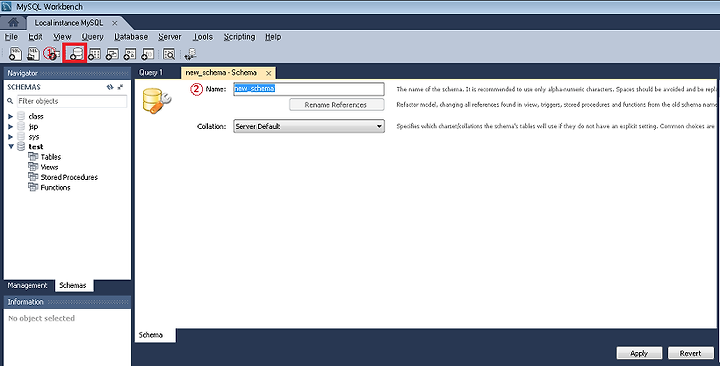Open the View menu

point(62,37)
